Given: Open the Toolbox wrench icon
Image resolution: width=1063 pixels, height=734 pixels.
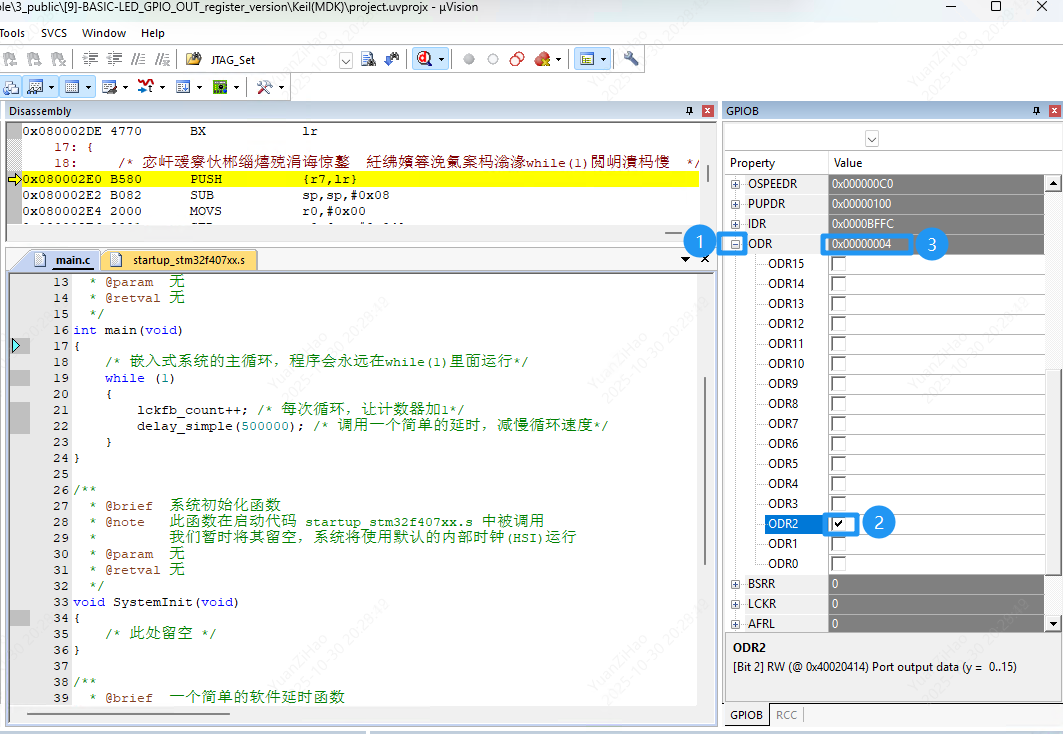Looking at the screenshot, I should click(264, 87).
